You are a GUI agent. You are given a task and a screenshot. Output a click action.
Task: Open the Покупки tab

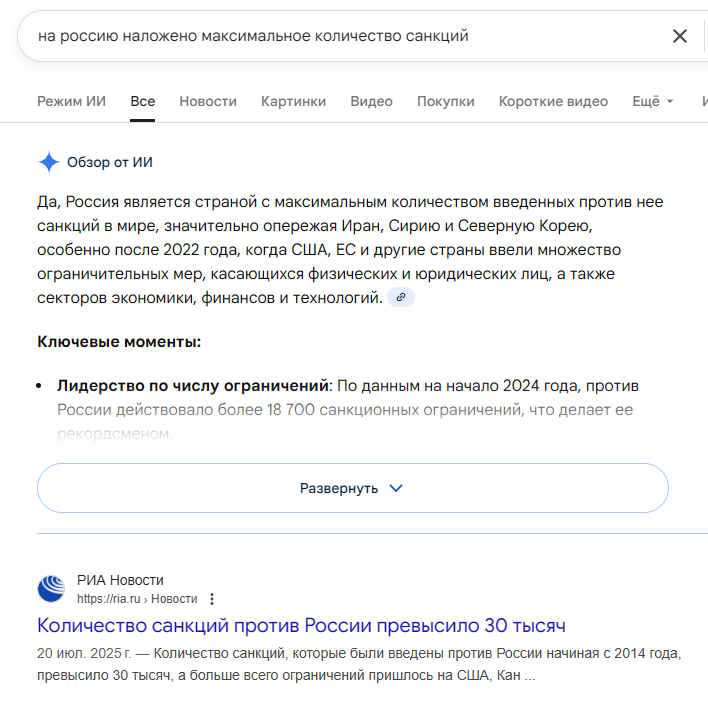click(x=445, y=101)
